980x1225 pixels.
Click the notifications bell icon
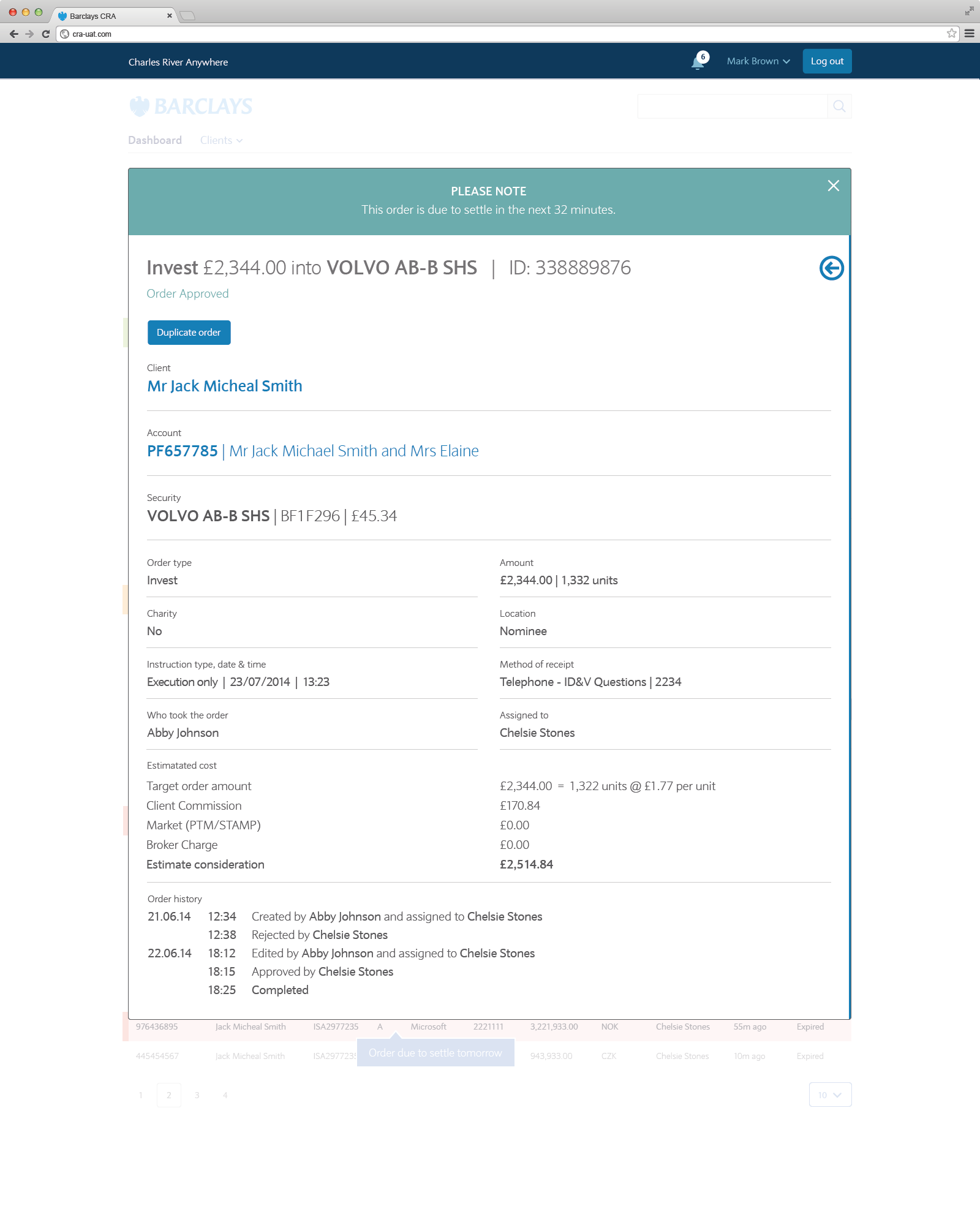click(x=698, y=62)
